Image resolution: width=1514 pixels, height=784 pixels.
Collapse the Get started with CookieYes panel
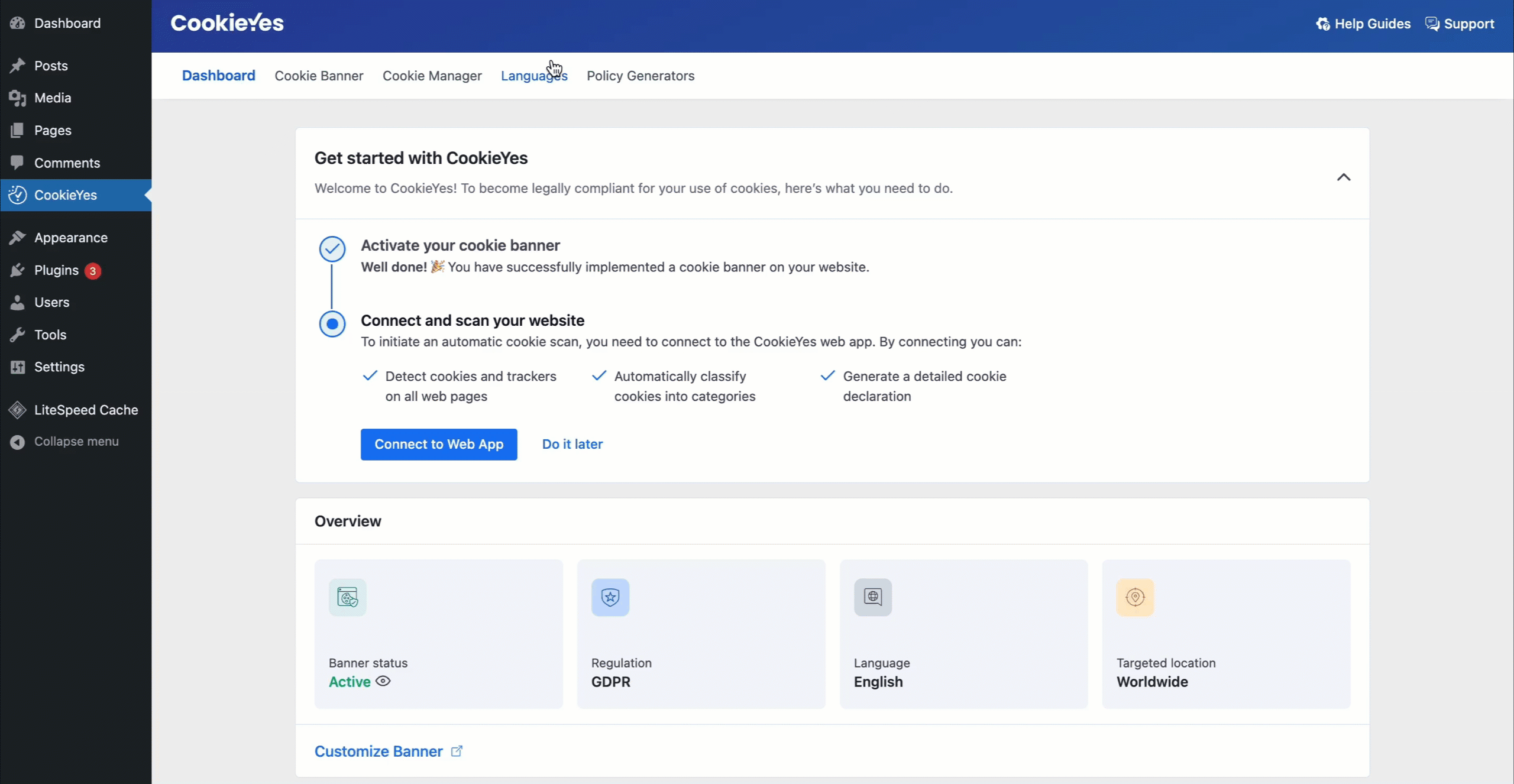1344,177
